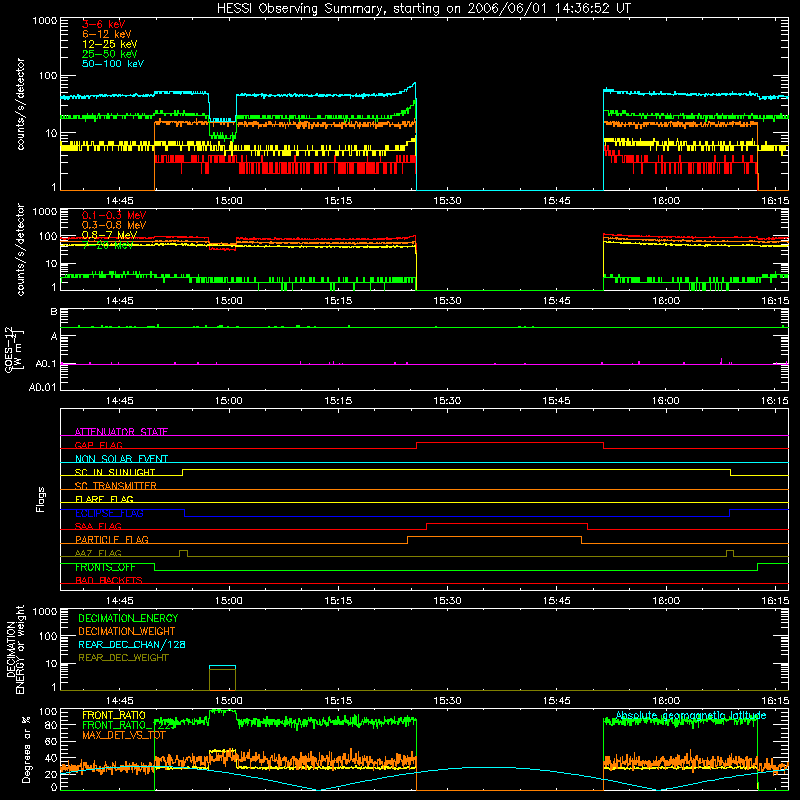Select the cyan 50-100 keV legend label
800x800 pixels.
point(113,64)
